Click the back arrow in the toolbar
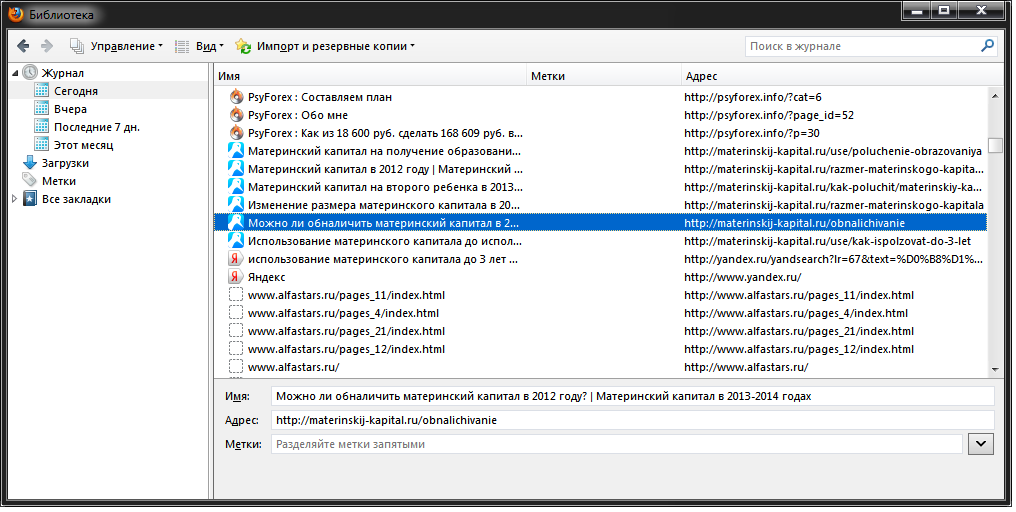 23,46
